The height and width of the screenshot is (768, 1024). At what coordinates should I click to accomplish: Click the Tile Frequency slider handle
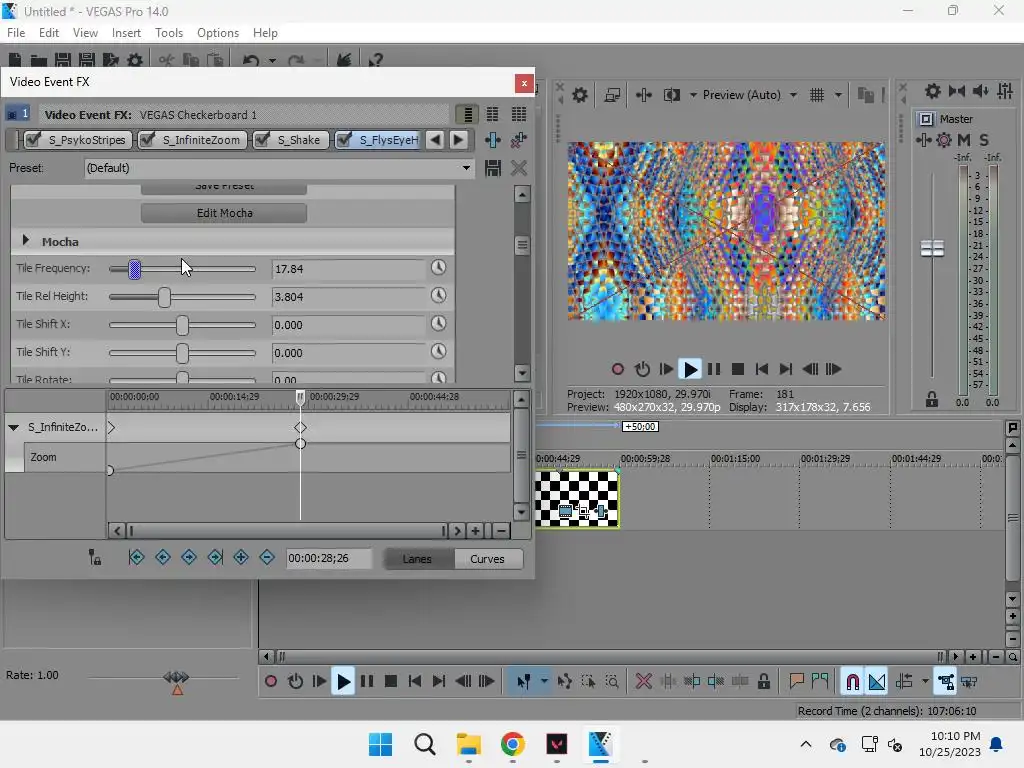click(x=135, y=268)
